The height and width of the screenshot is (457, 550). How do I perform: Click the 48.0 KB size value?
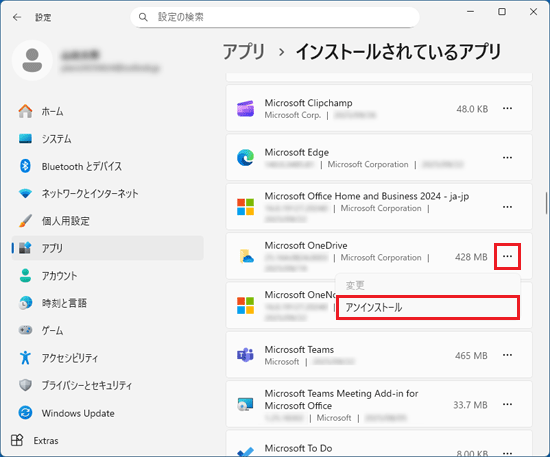point(472,109)
